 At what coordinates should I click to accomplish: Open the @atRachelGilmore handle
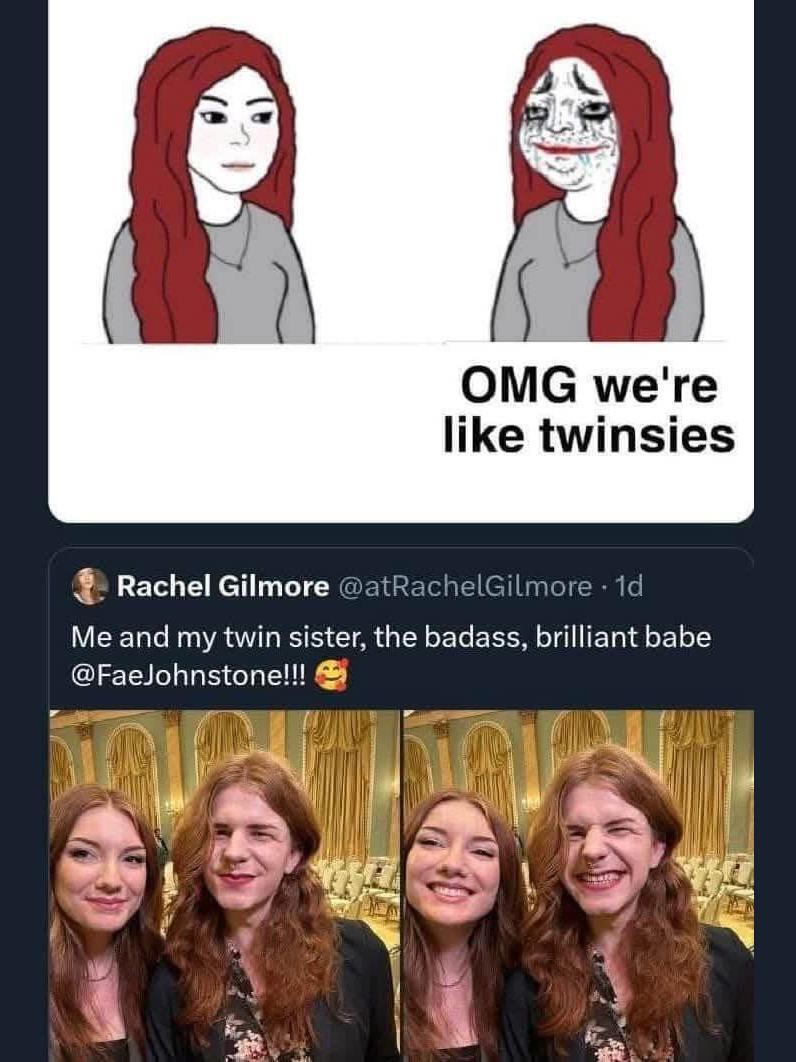(466, 586)
